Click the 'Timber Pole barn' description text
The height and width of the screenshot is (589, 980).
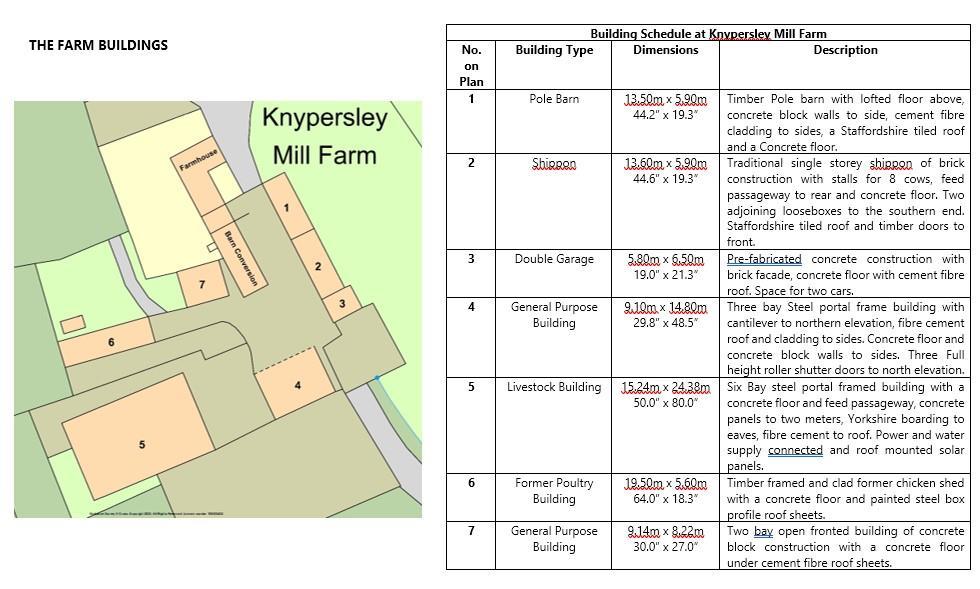pyautogui.click(x=845, y=123)
